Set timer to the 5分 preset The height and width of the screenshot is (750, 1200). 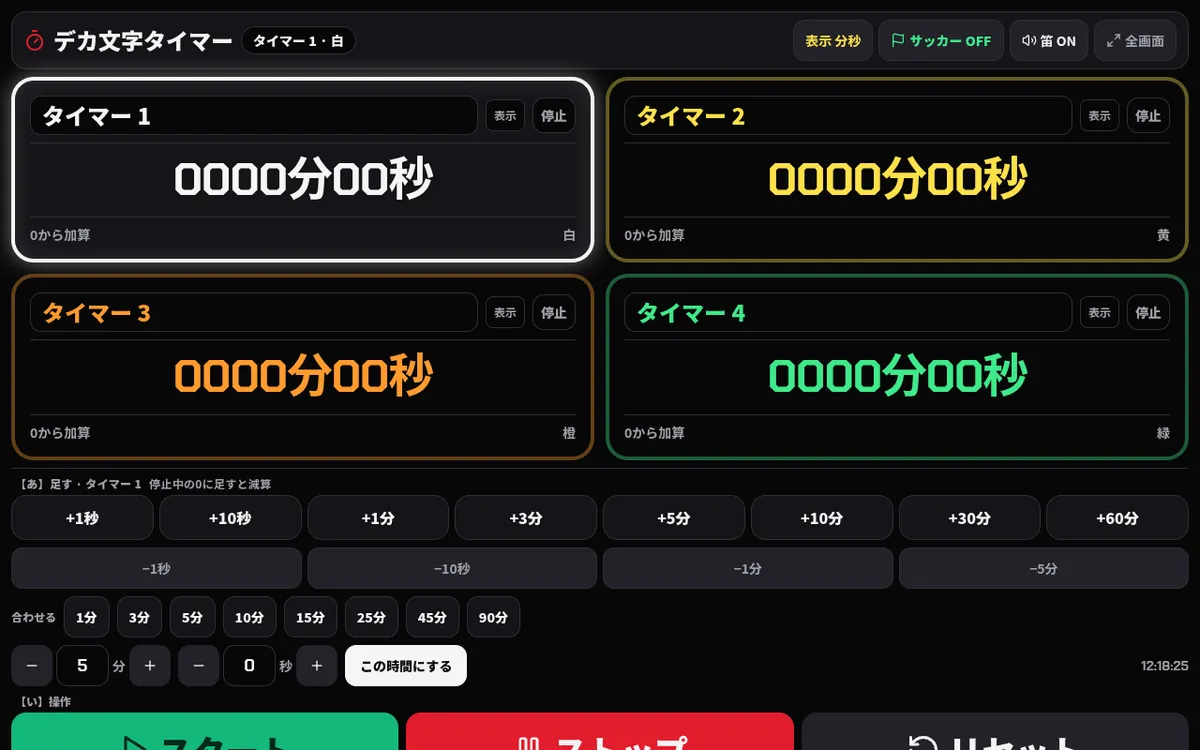tap(192, 618)
